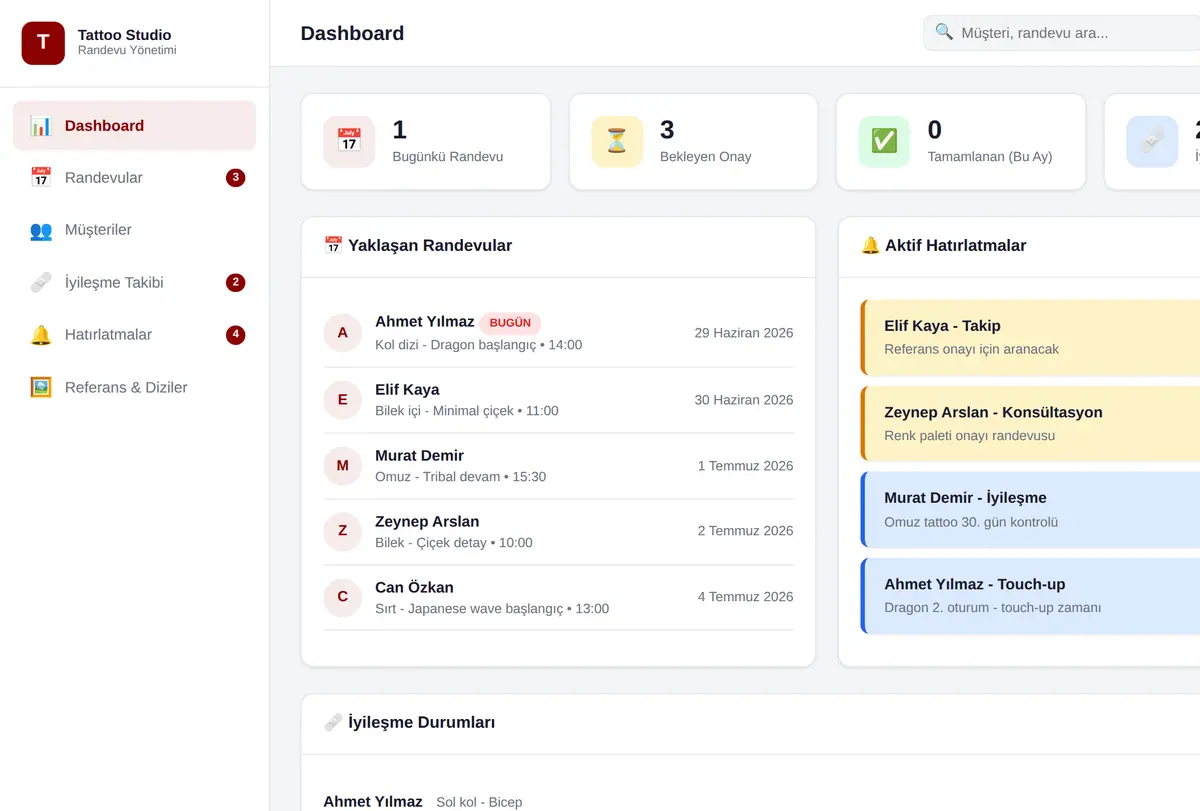Click the date 4 Temmuz 2026
This screenshot has width=1200, height=811.
click(746, 597)
